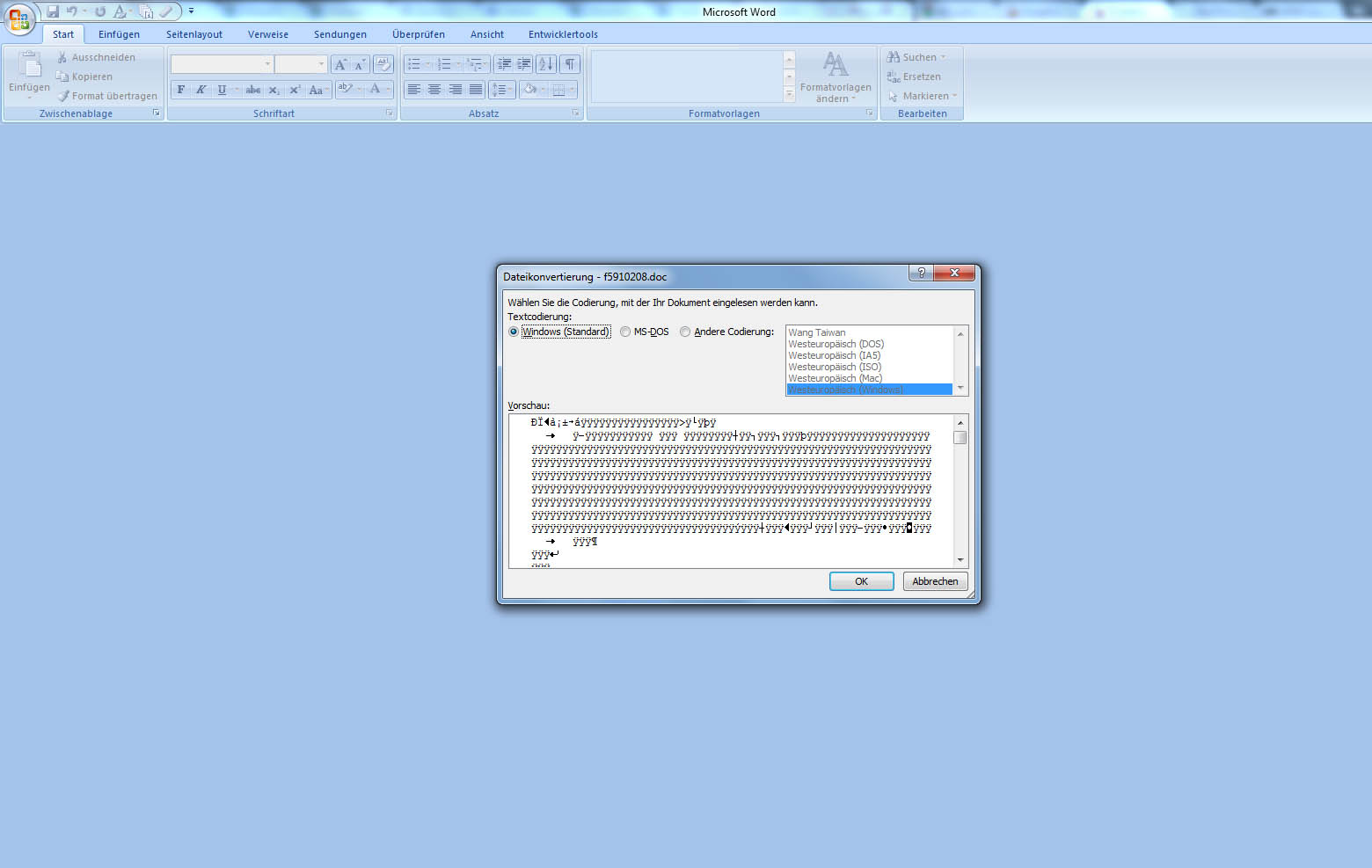
Task: Click the Kopieren command
Action: click(84, 77)
